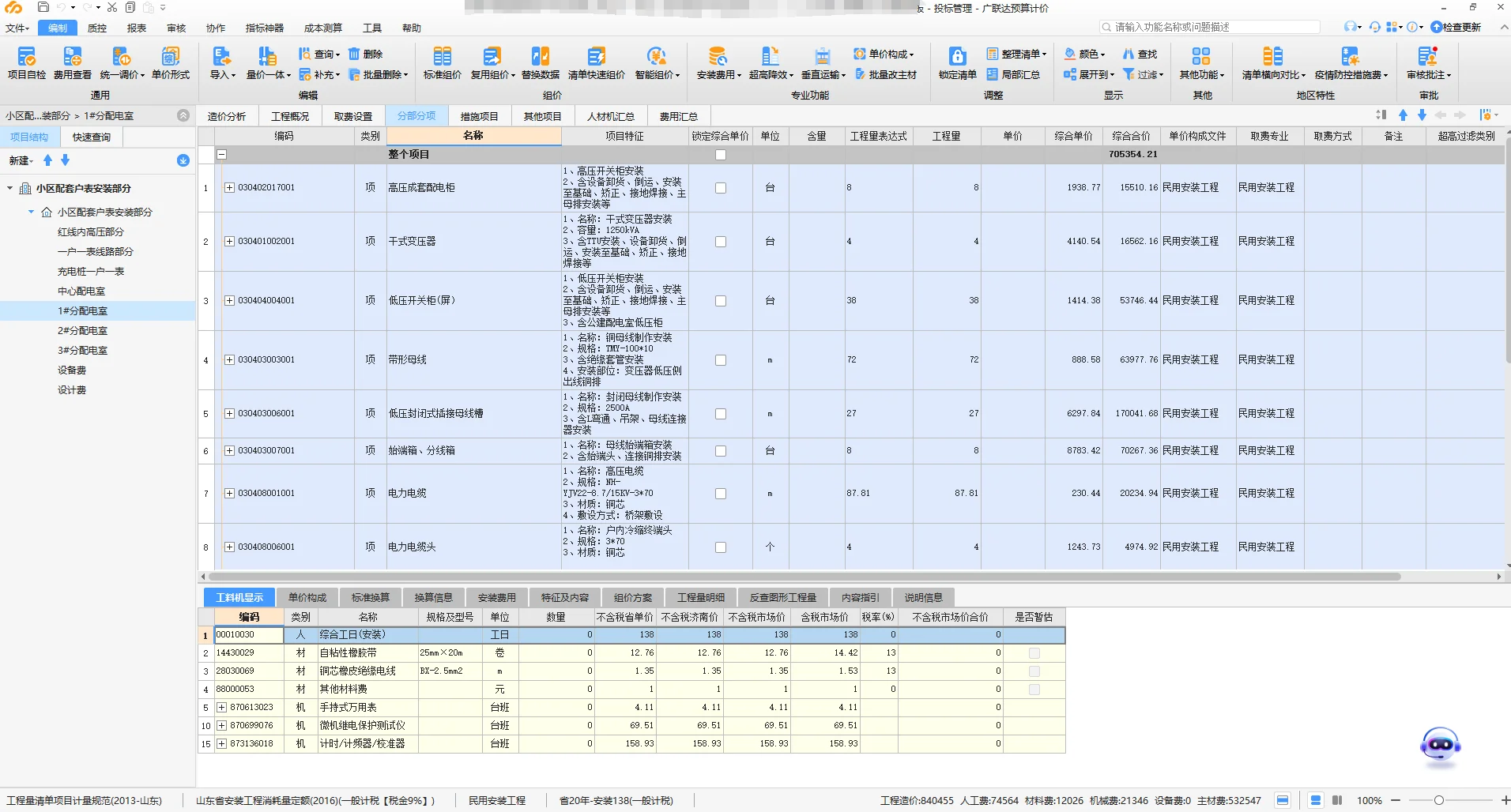Toggle 锁定综合单价 checkbox for 低压封闭式插接母线槽
1511x812 pixels.
pyautogui.click(x=721, y=414)
